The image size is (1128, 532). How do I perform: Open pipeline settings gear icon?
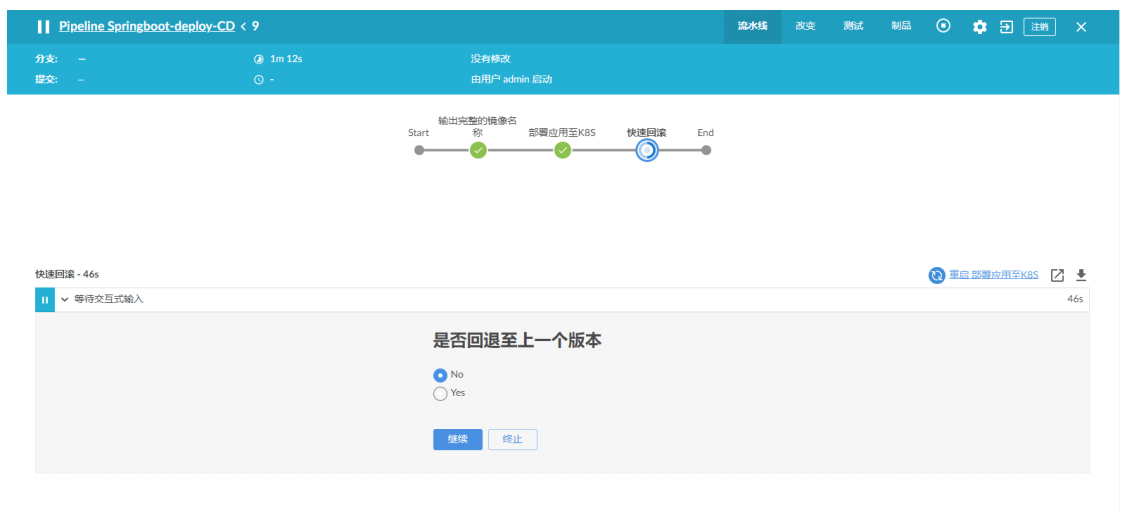tap(979, 27)
